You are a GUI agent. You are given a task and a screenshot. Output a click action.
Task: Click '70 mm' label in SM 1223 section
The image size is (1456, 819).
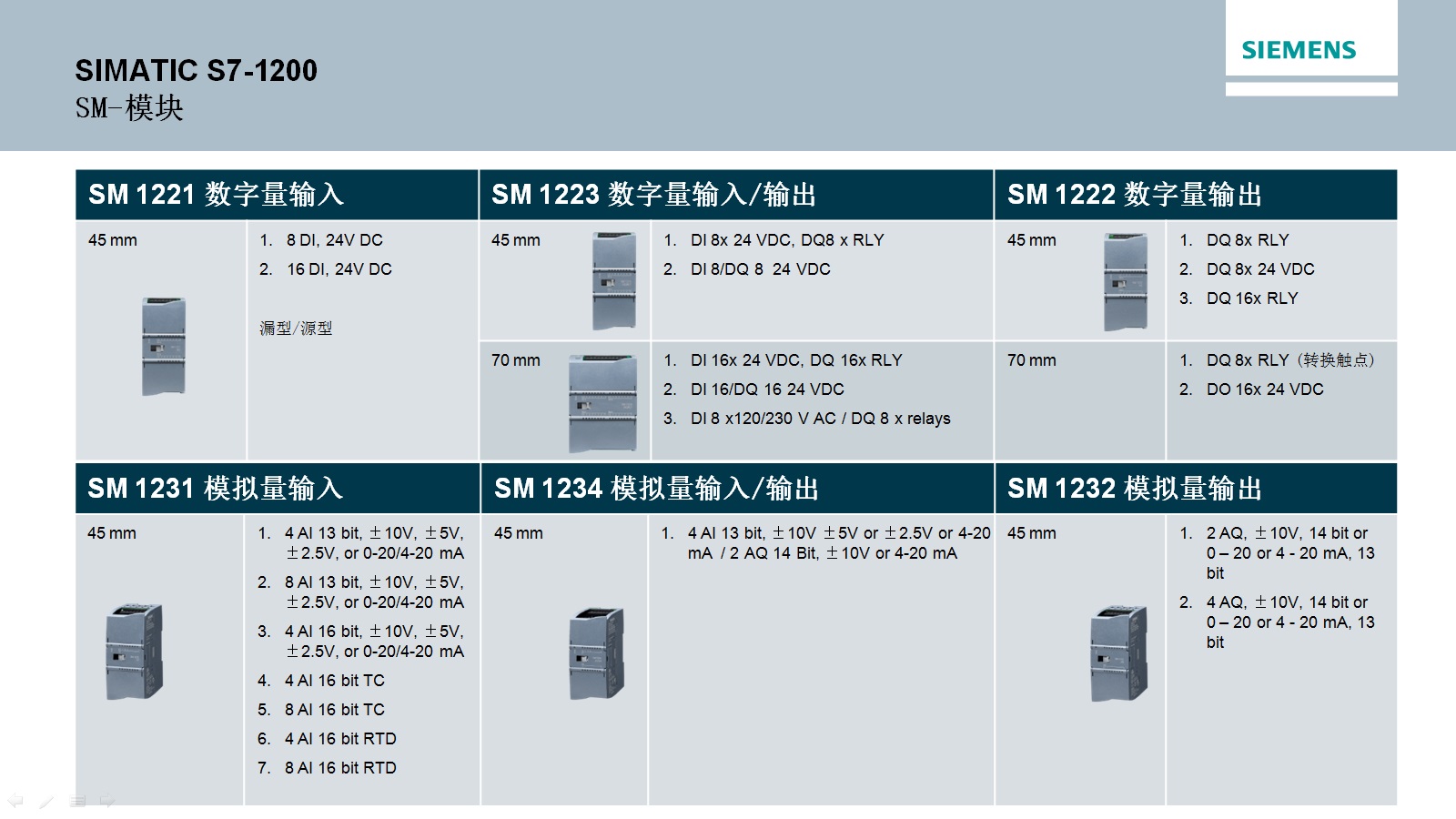(x=516, y=360)
